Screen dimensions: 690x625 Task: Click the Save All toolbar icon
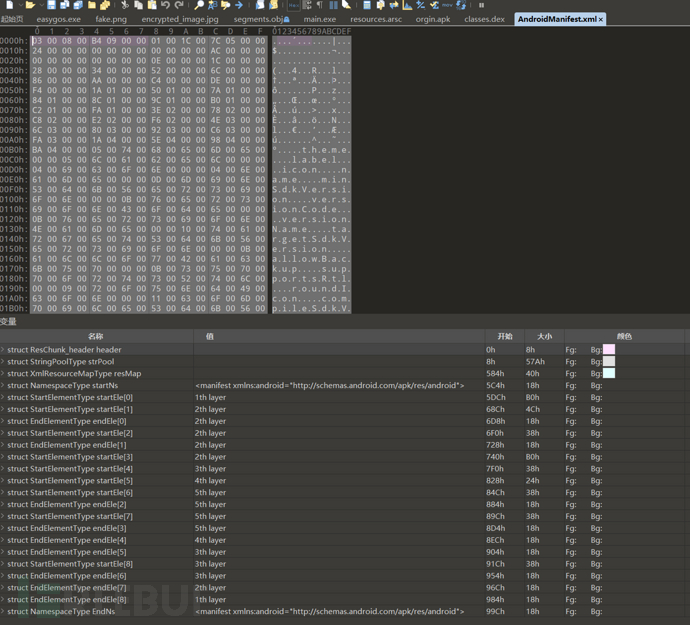pos(78,5)
